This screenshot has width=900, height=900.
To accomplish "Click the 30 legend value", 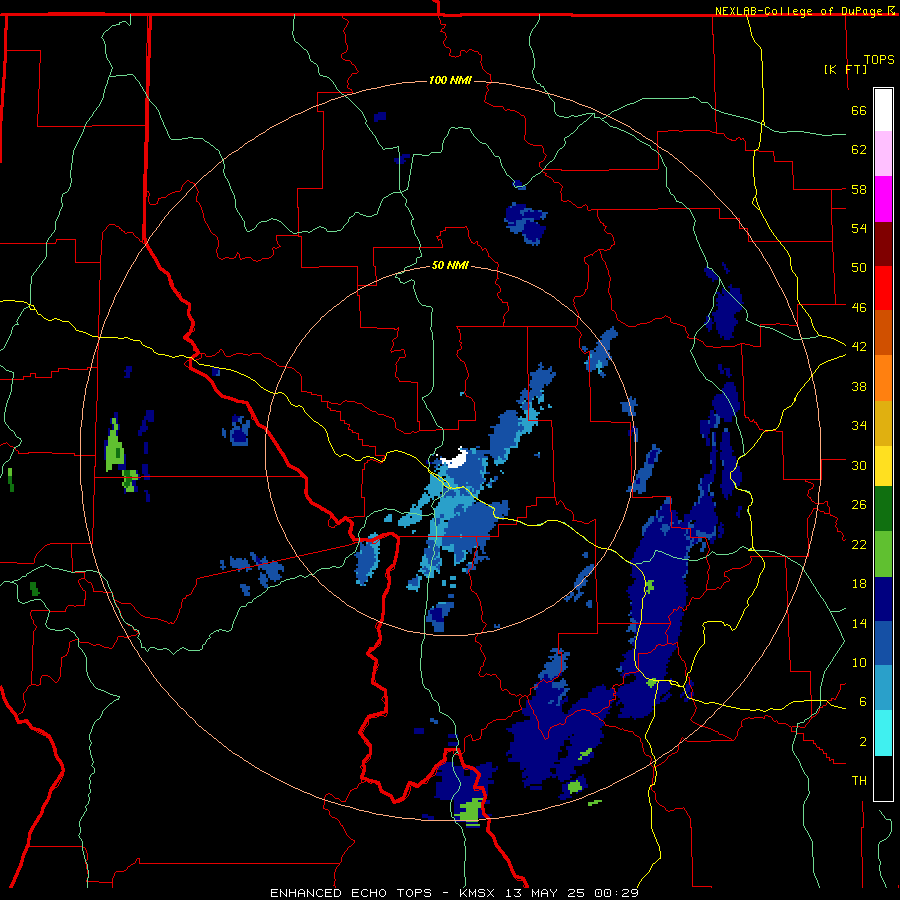I will (859, 465).
